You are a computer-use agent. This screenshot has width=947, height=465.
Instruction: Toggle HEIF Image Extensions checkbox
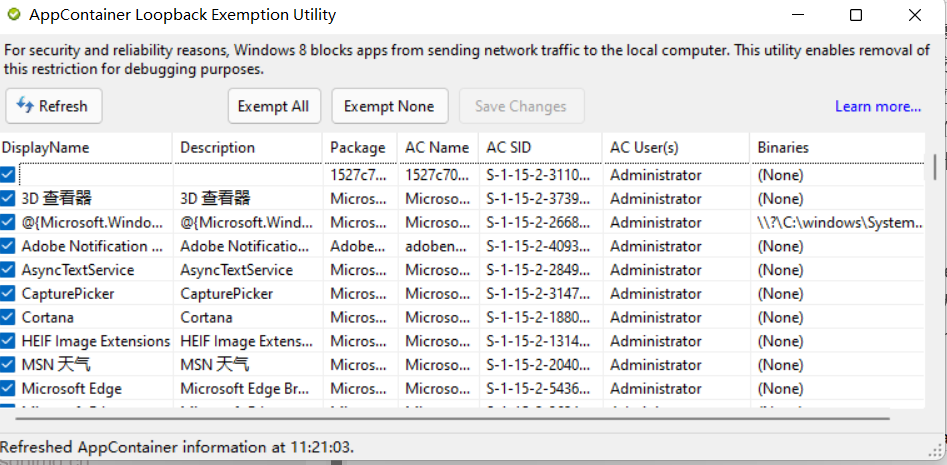8,341
